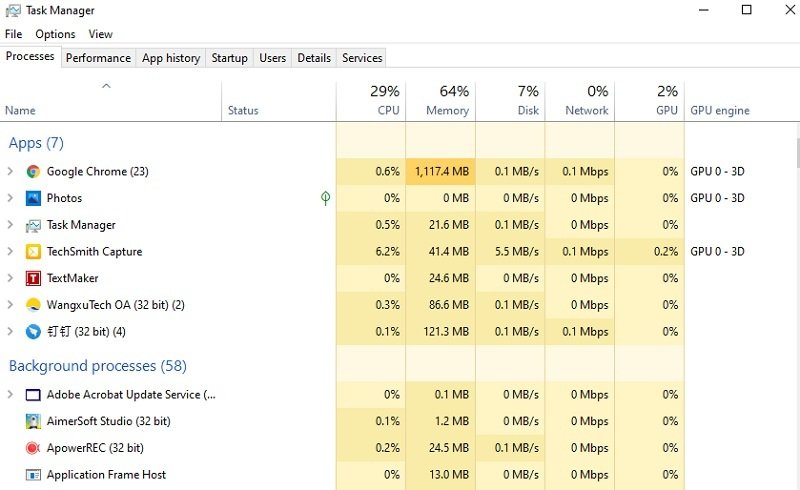Viewport: 800px width, 490px height.
Task: Select the Processes tab
Action: point(30,56)
